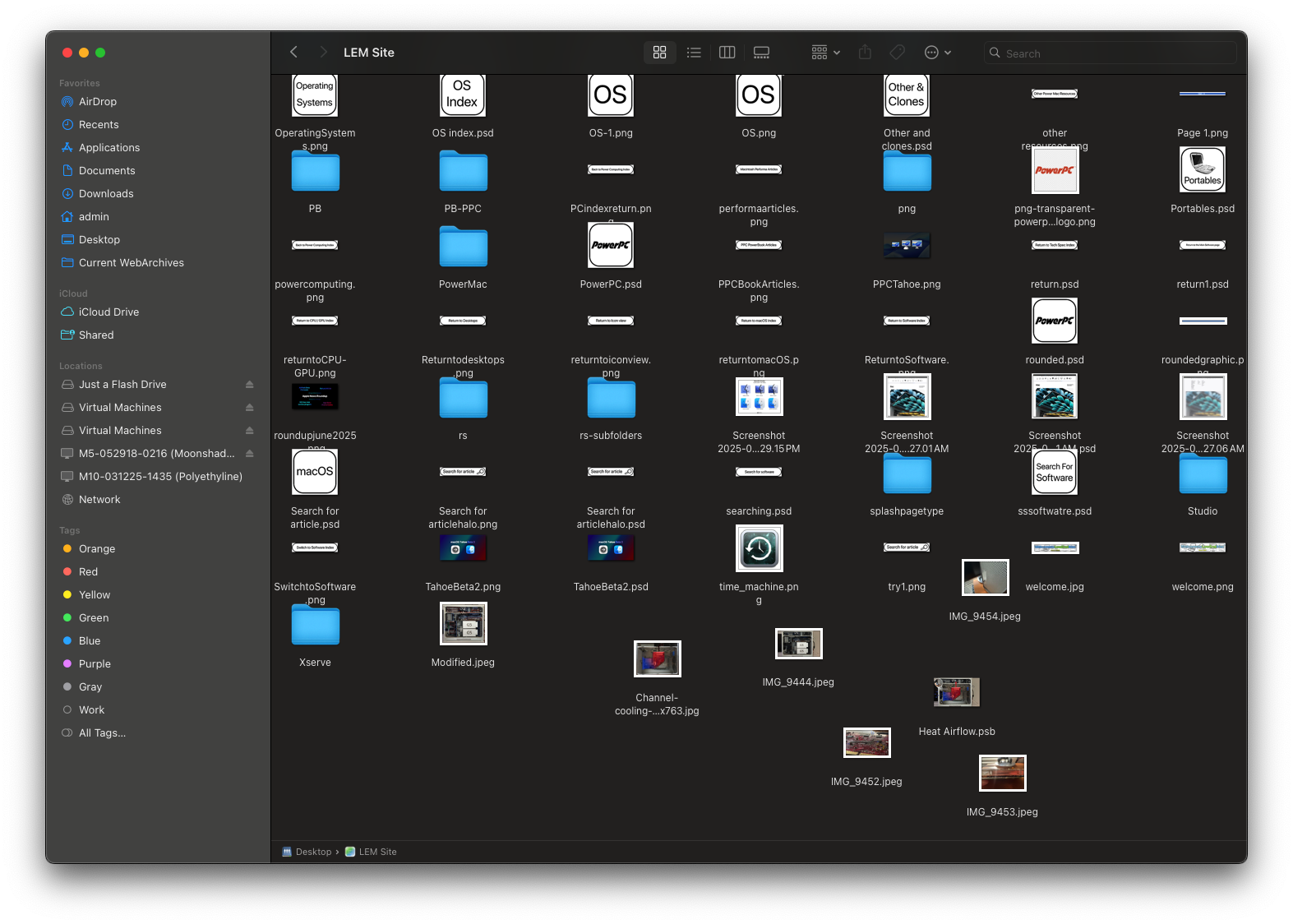Click the Share toolbar icon
The width and height of the screenshot is (1293, 924).
point(865,53)
